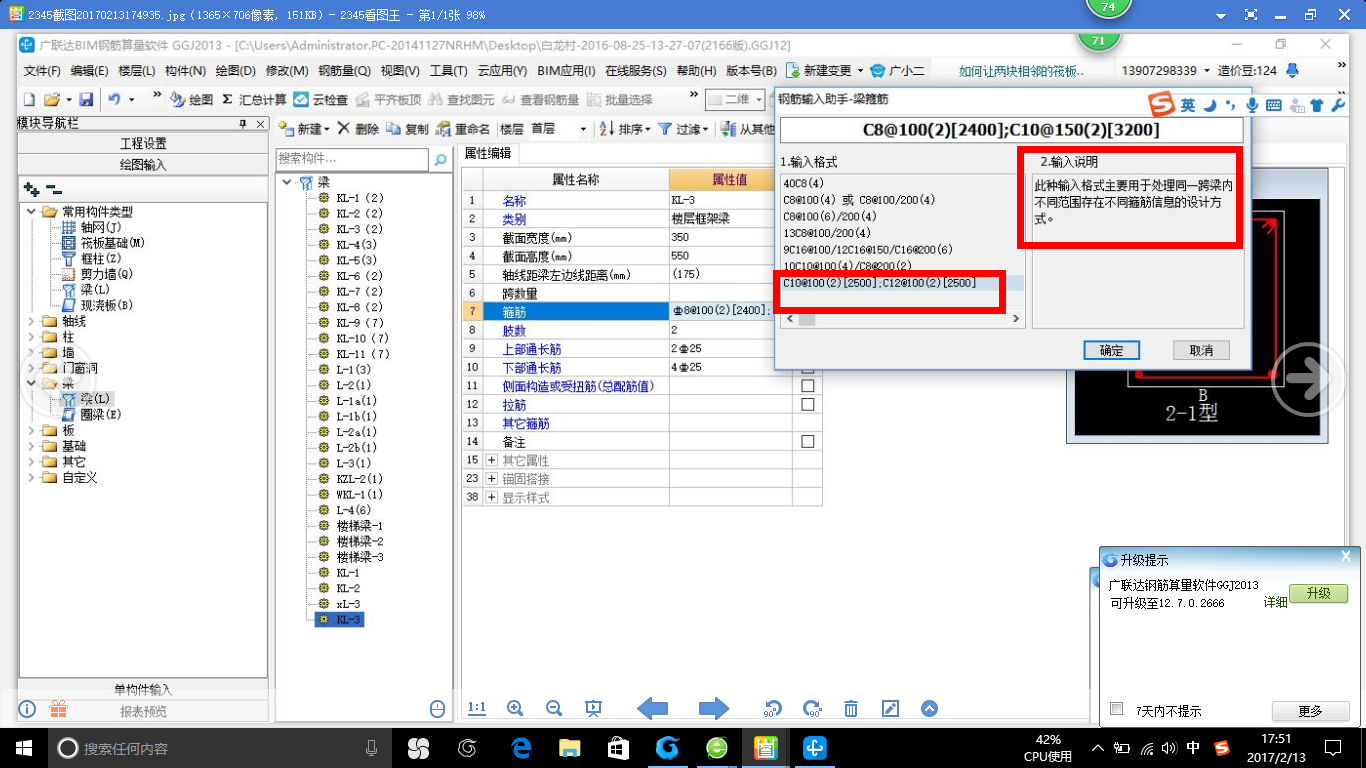Click the 更多 button in upgrade popup
The height and width of the screenshot is (768, 1366).
point(1310,711)
